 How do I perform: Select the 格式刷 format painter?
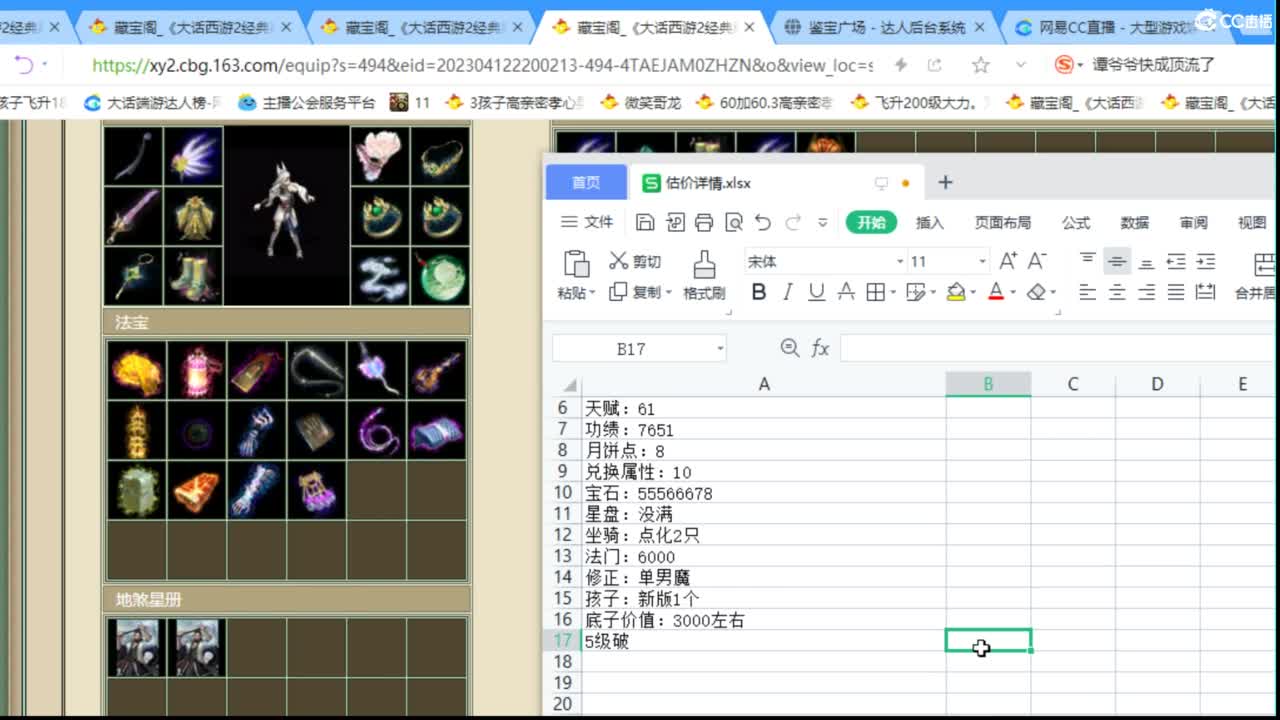pyautogui.click(x=704, y=276)
